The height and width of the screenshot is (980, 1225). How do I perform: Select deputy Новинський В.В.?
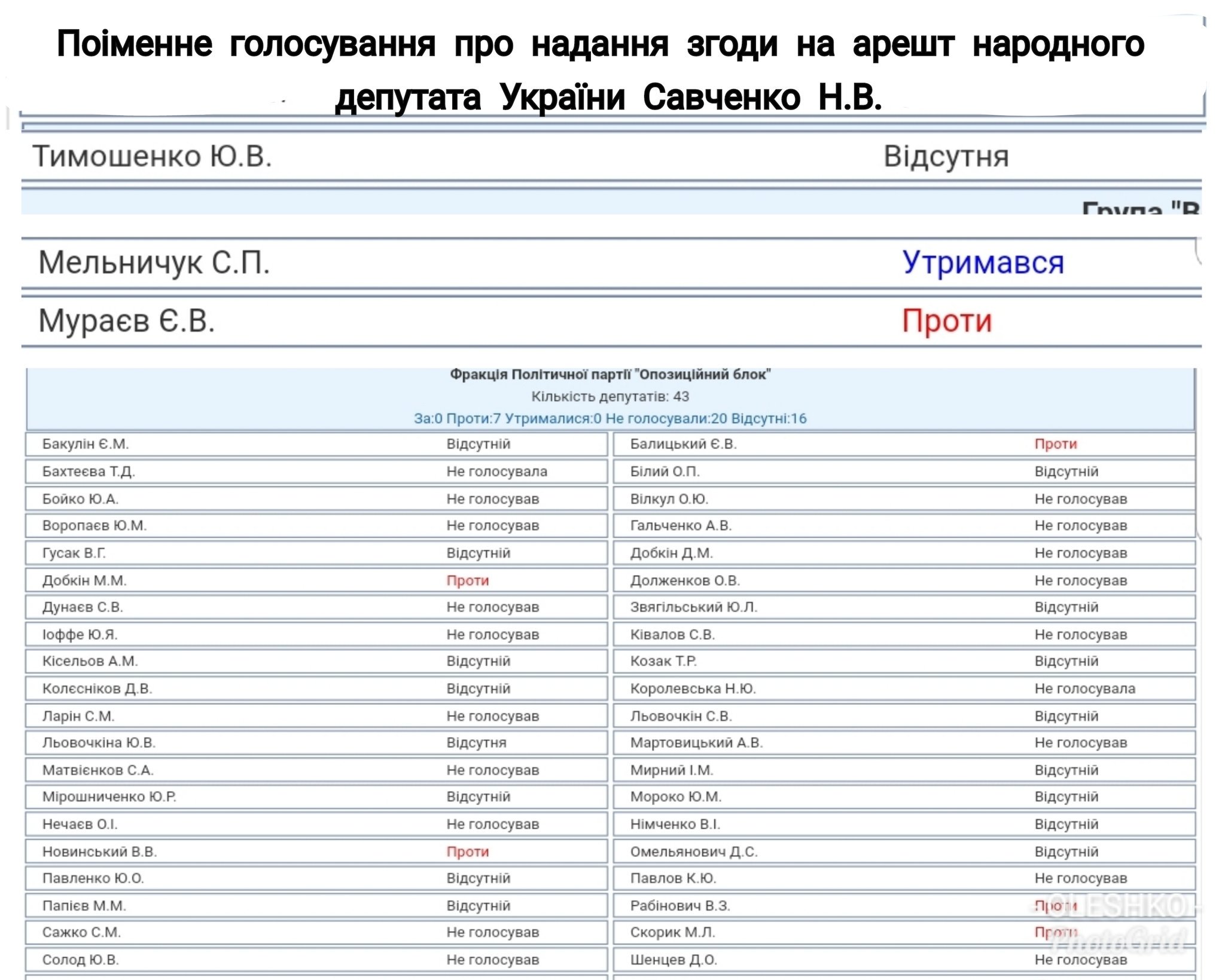pyautogui.click(x=99, y=851)
